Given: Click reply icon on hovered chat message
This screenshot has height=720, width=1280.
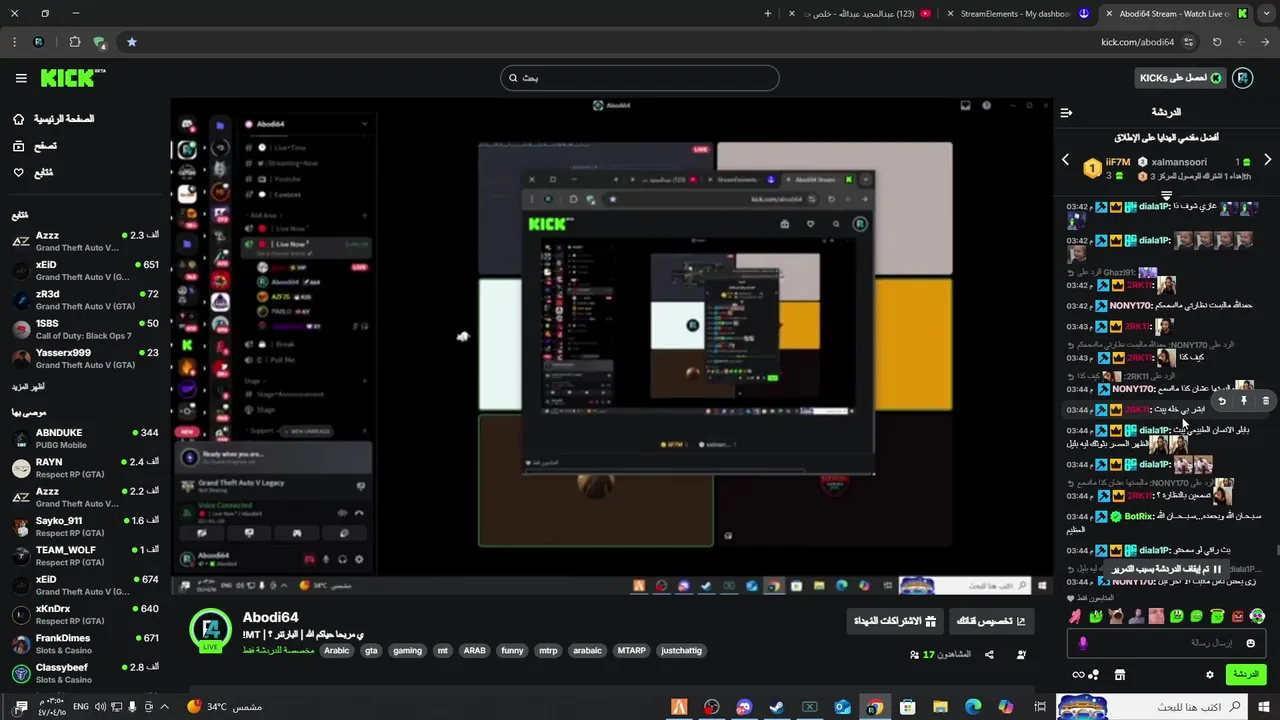Looking at the screenshot, I should (x=1222, y=401).
